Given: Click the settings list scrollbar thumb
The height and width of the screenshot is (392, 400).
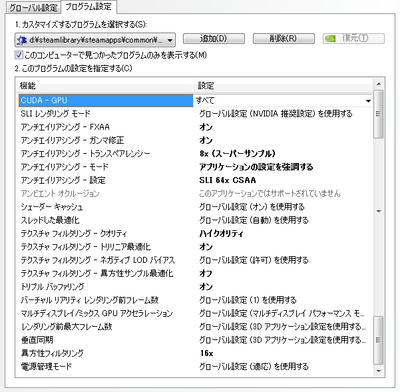Looking at the screenshot, I should [378, 114].
